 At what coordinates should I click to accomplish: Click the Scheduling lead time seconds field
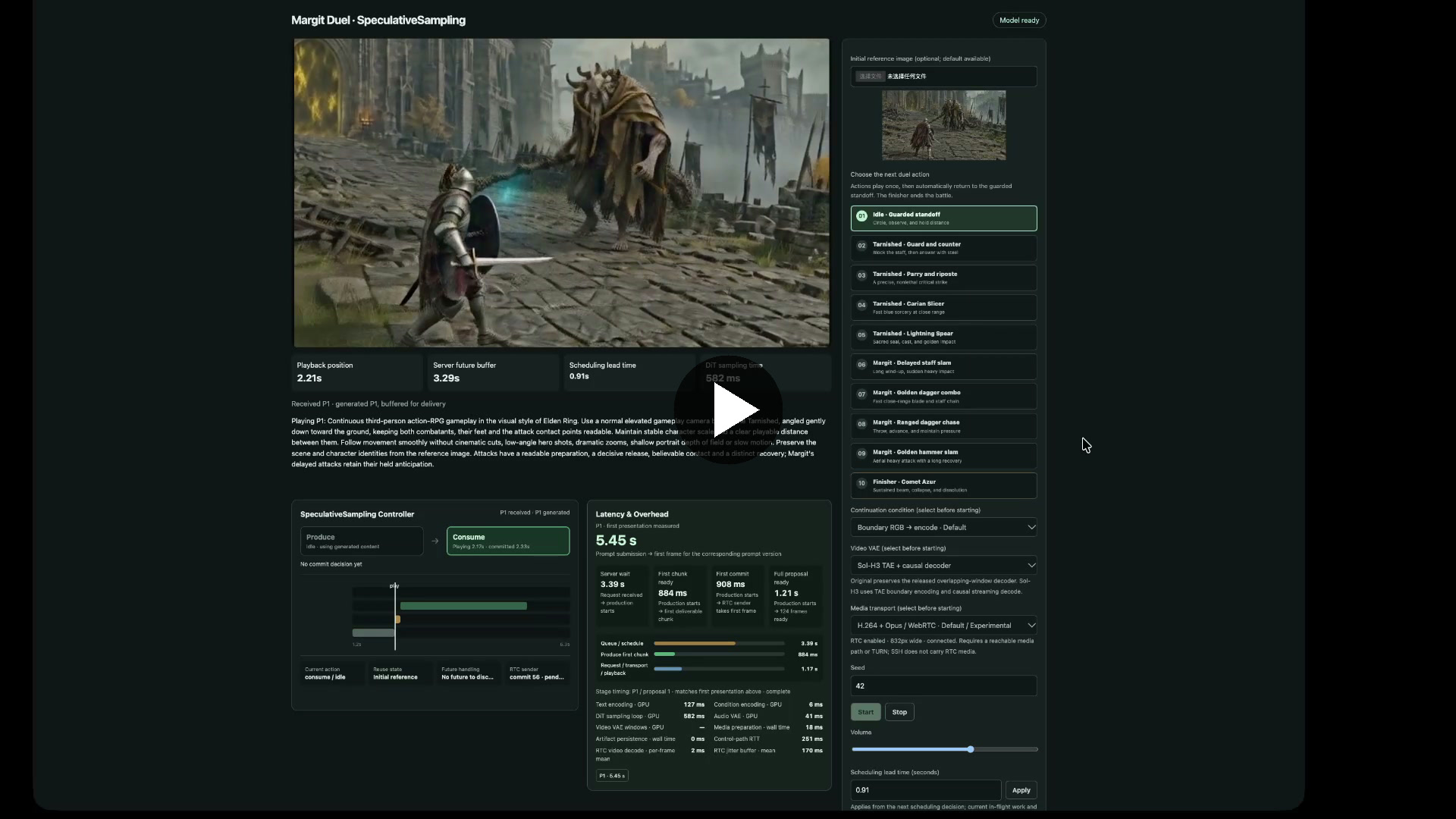coord(925,790)
